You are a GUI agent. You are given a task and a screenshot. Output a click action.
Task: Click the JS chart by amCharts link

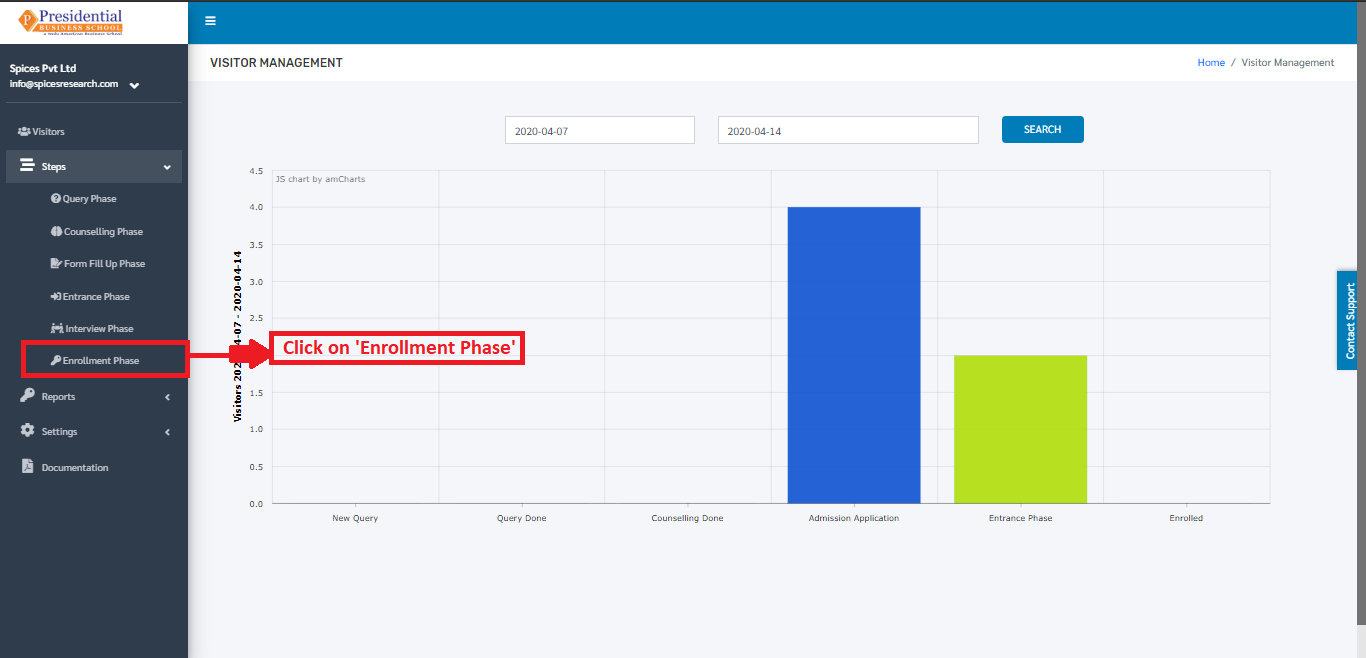(320, 179)
